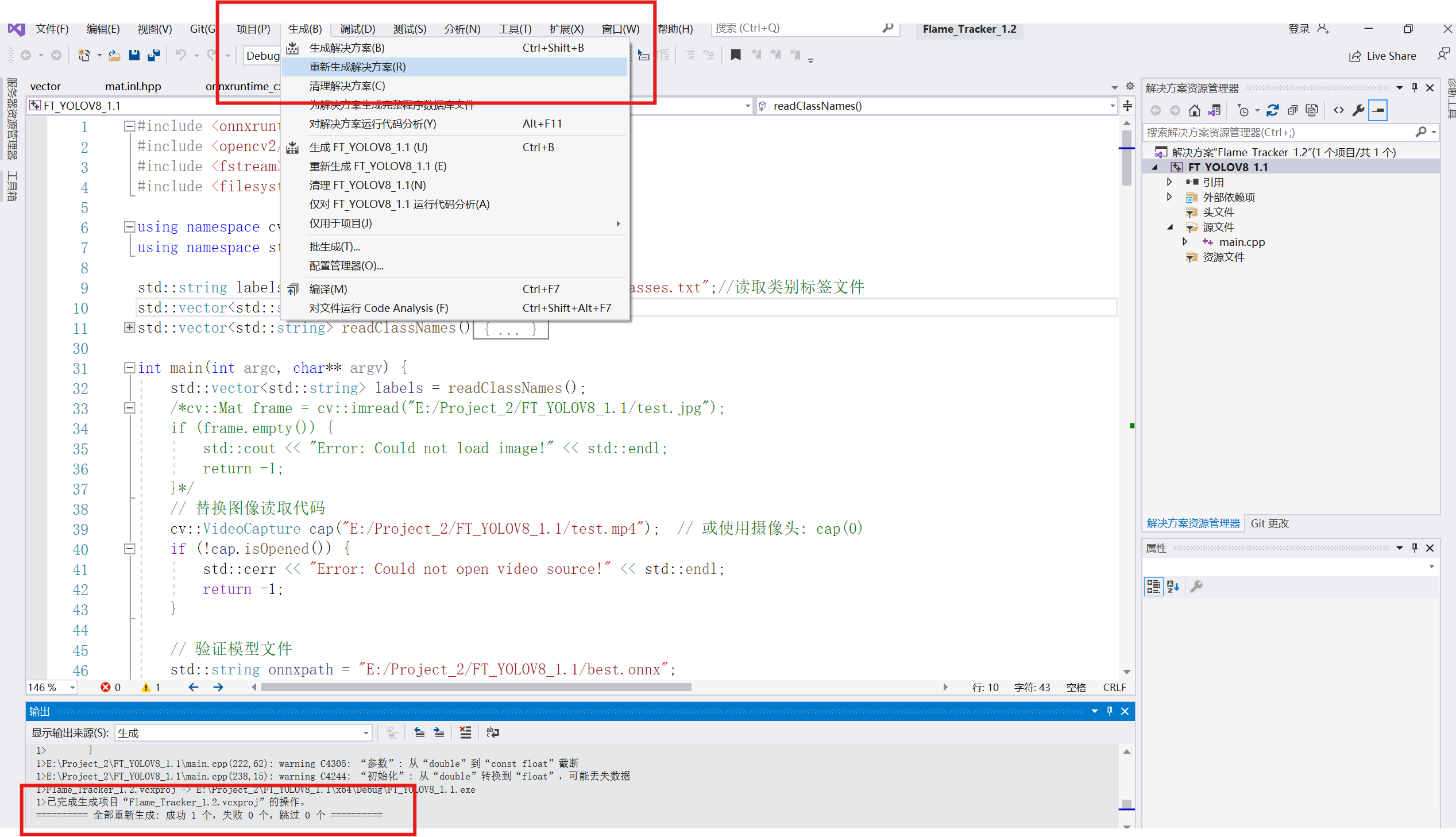Toggle word wrap in output panel
Image resolution: width=1456 pixels, height=837 pixels.
click(492, 732)
